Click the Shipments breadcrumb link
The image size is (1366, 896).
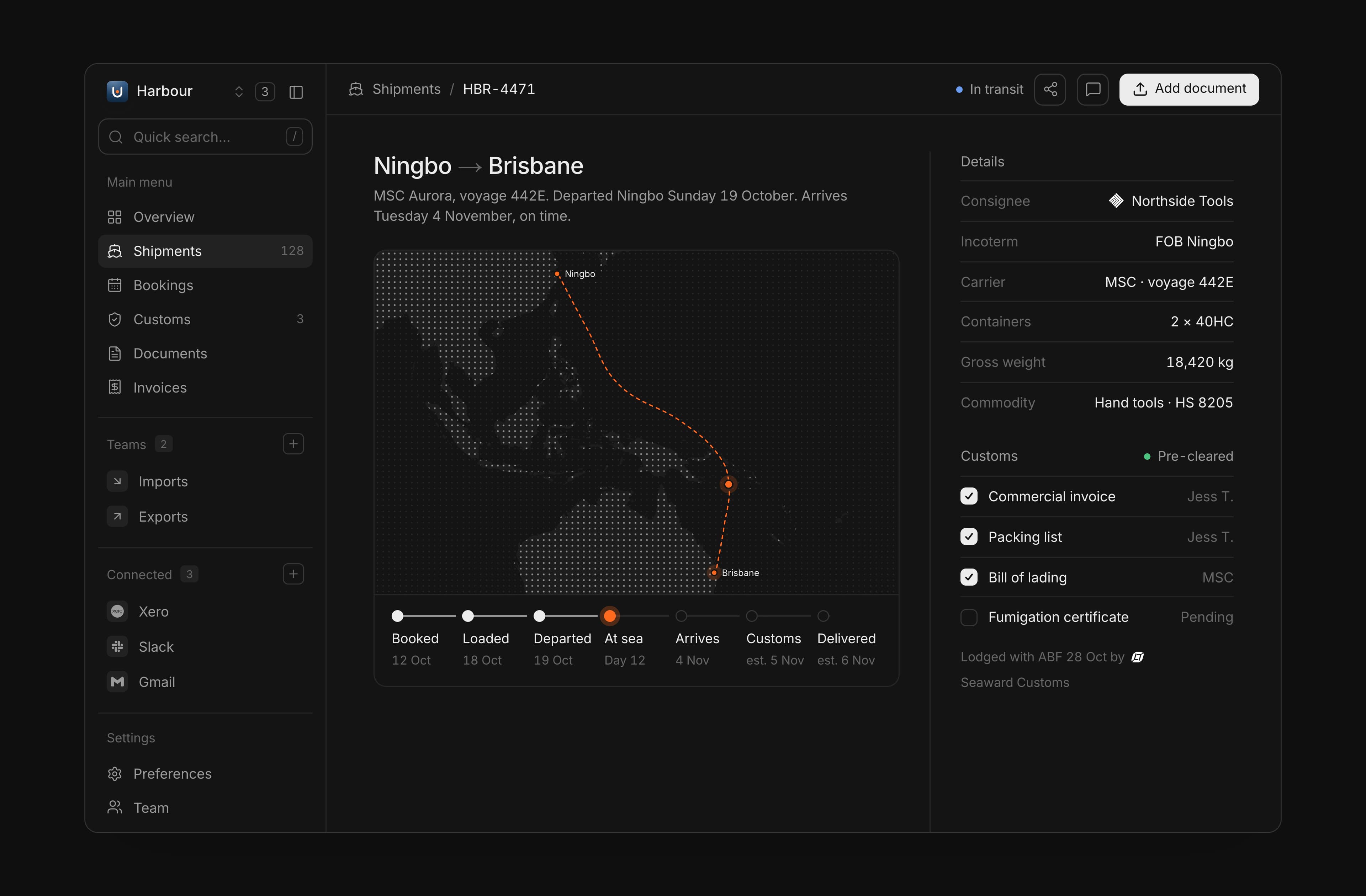tap(406, 89)
